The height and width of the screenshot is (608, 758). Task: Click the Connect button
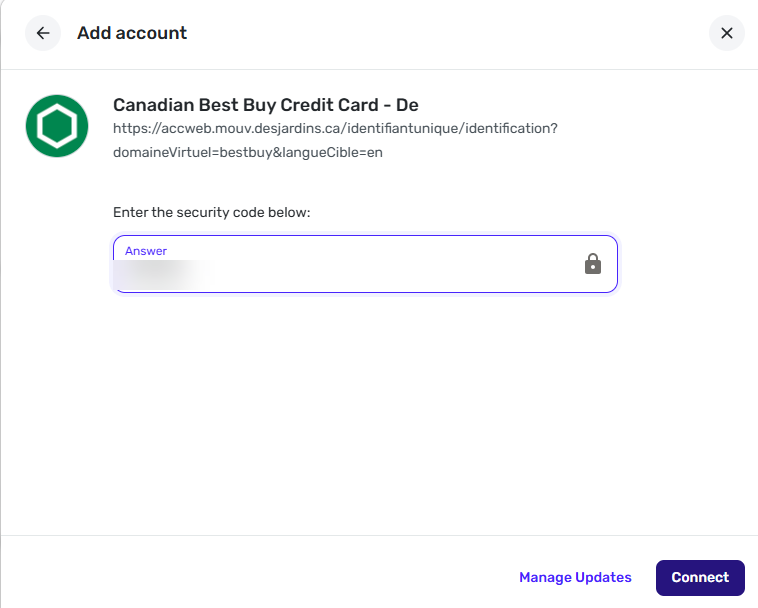tap(700, 578)
